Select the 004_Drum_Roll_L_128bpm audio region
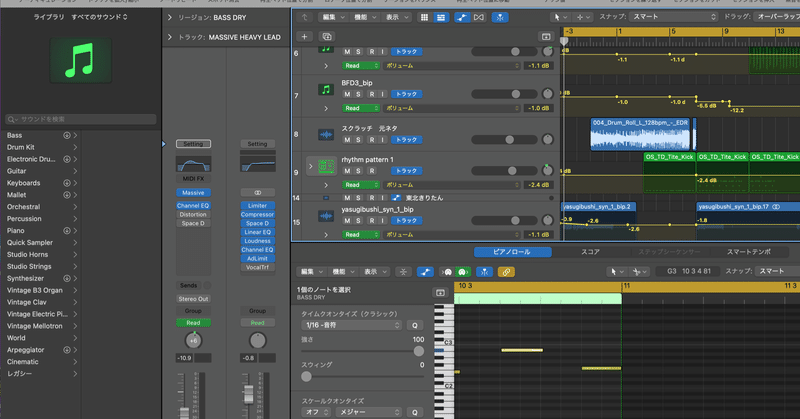 640,134
